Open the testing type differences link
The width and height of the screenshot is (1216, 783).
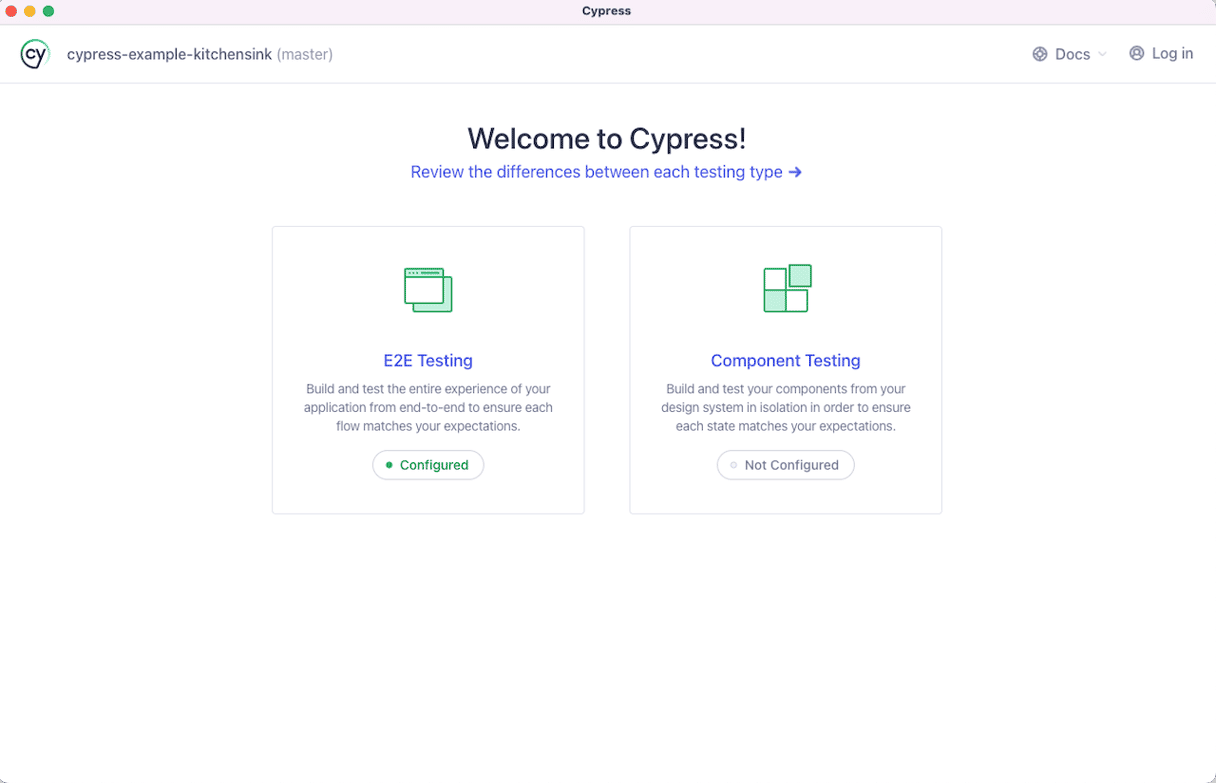tap(596, 172)
